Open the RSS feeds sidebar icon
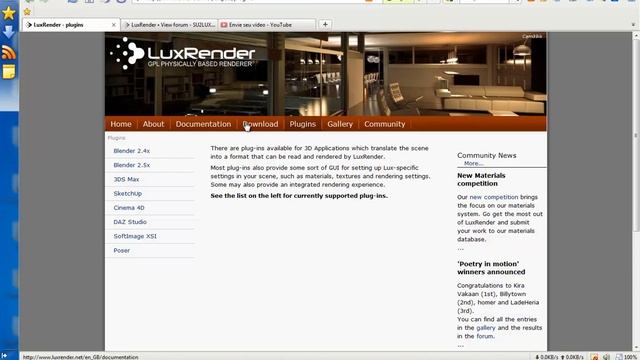The image size is (640, 360). (9, 53)
